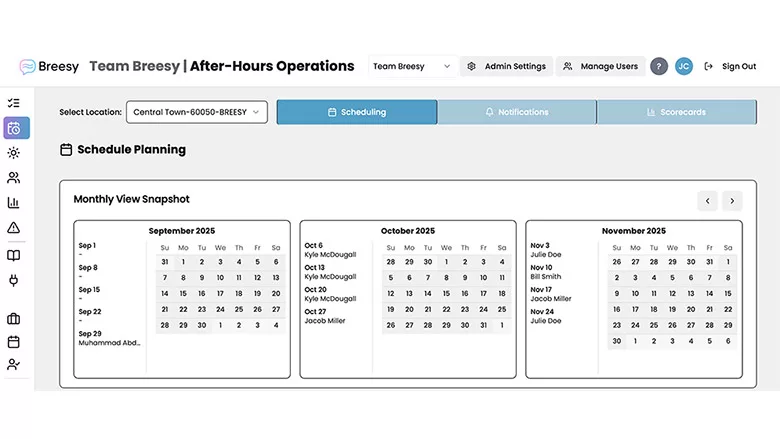Click the Sign Out link
The image size is (780, 439).
(x=739, y=66)
